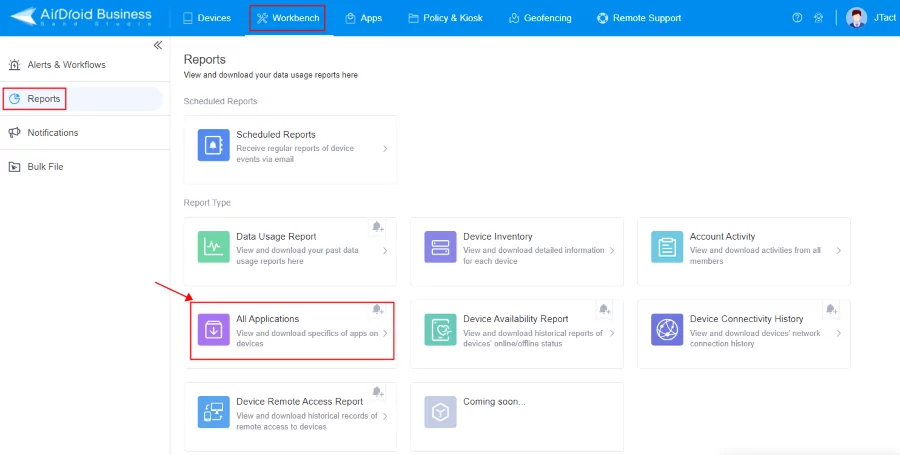Open Alerts & Workflows in sidebar
900x455 pixels.
(66, 65)
